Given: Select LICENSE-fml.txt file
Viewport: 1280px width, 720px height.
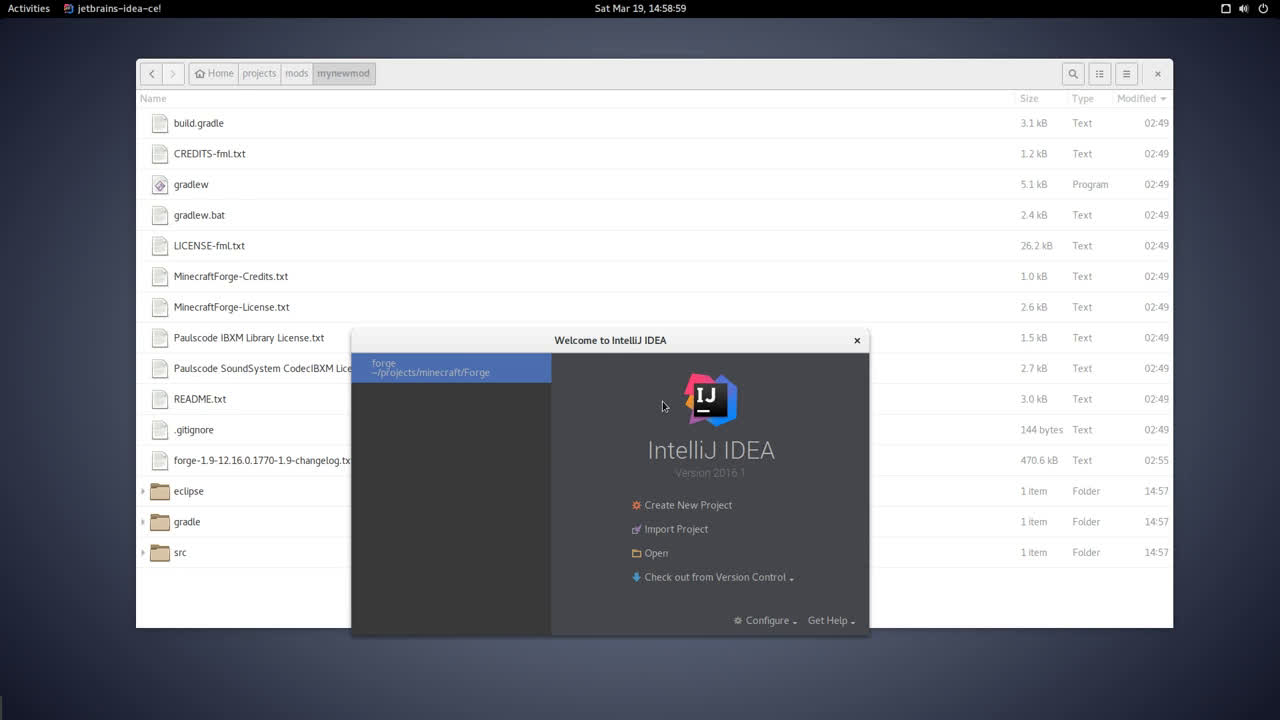Looking at the screenshot, I should pyautogui.click(x=209, y=246).
